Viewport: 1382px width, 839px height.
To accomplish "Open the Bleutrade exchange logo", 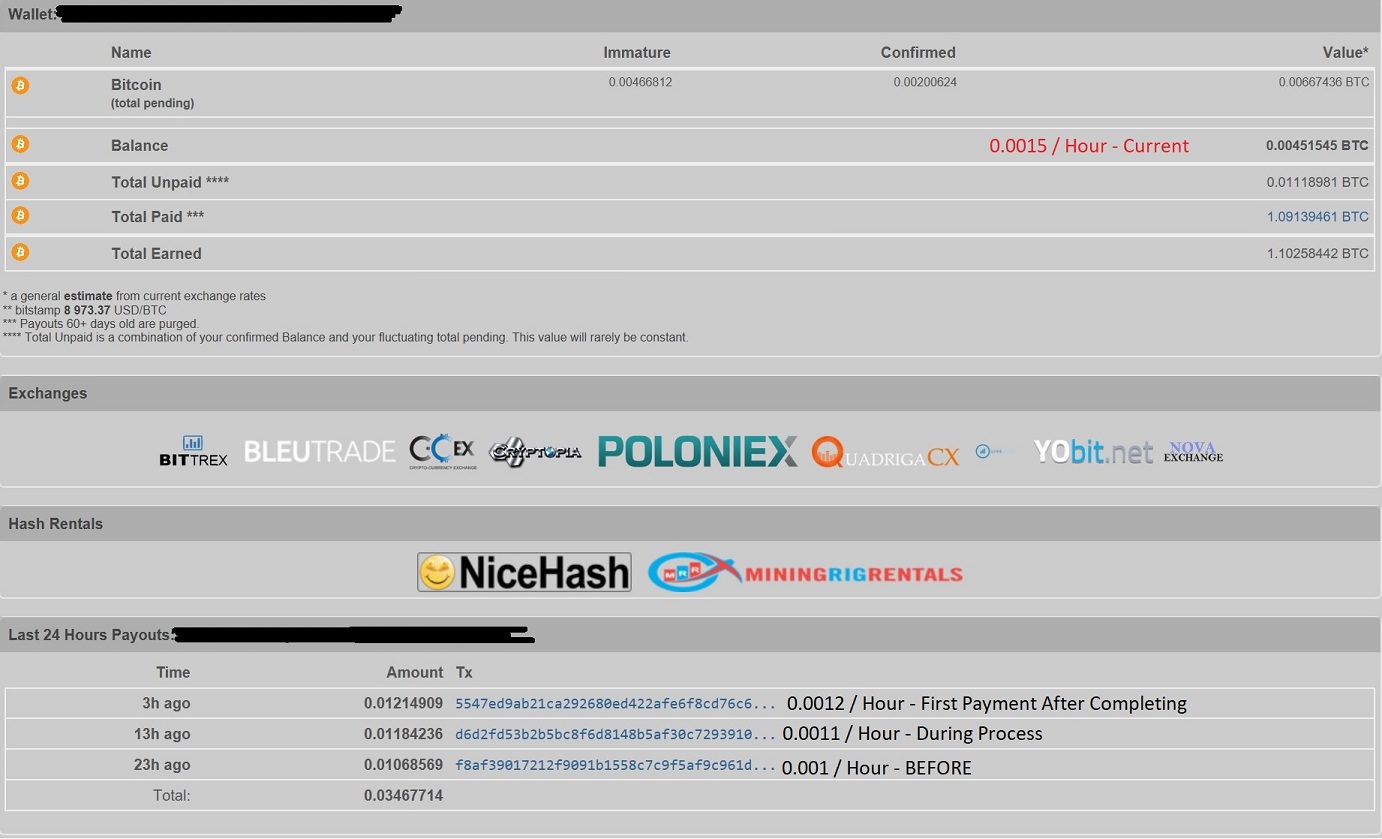I will pyautogui.click(x=319, y=452).
